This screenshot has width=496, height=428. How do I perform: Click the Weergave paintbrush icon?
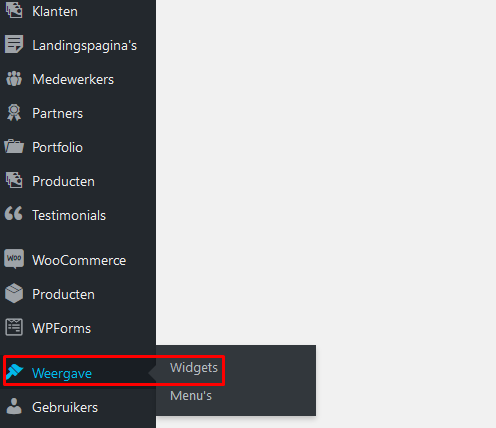15,372
